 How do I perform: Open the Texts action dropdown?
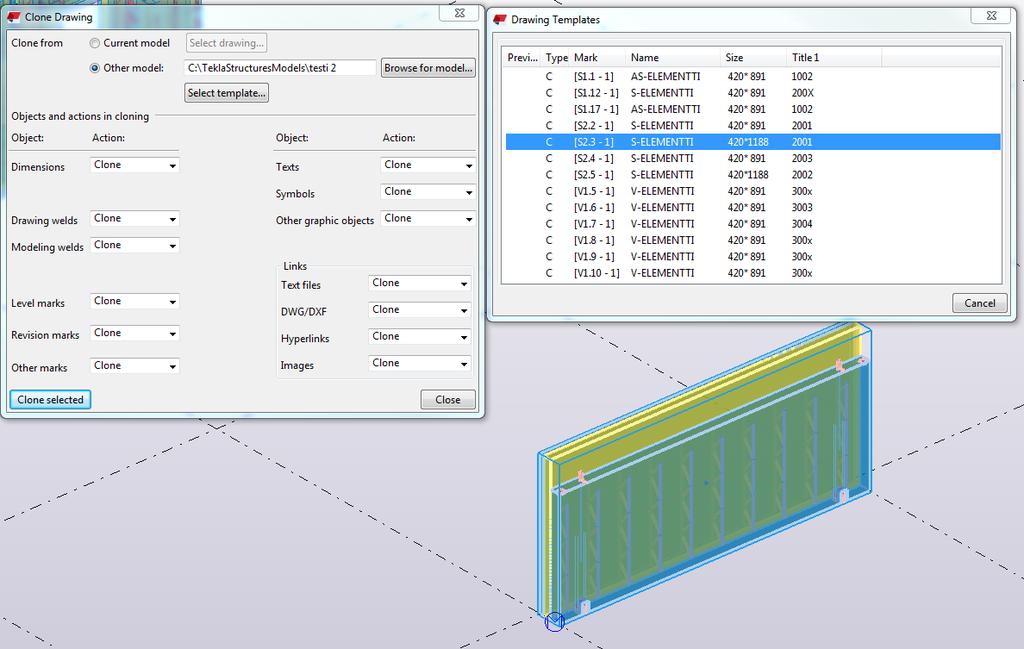click(x=428, y=165)
